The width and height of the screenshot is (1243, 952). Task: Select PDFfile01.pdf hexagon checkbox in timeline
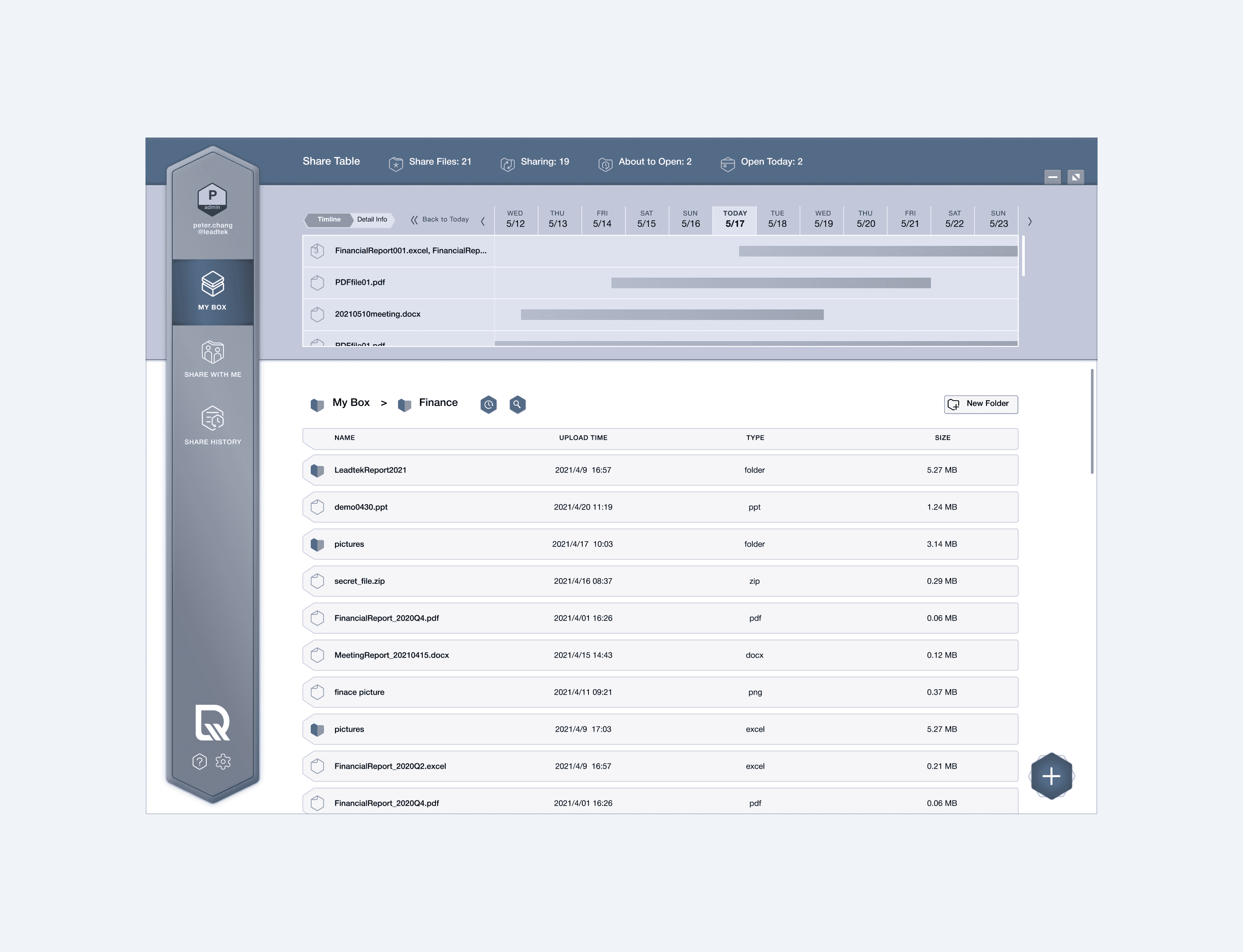pos(317,282)
